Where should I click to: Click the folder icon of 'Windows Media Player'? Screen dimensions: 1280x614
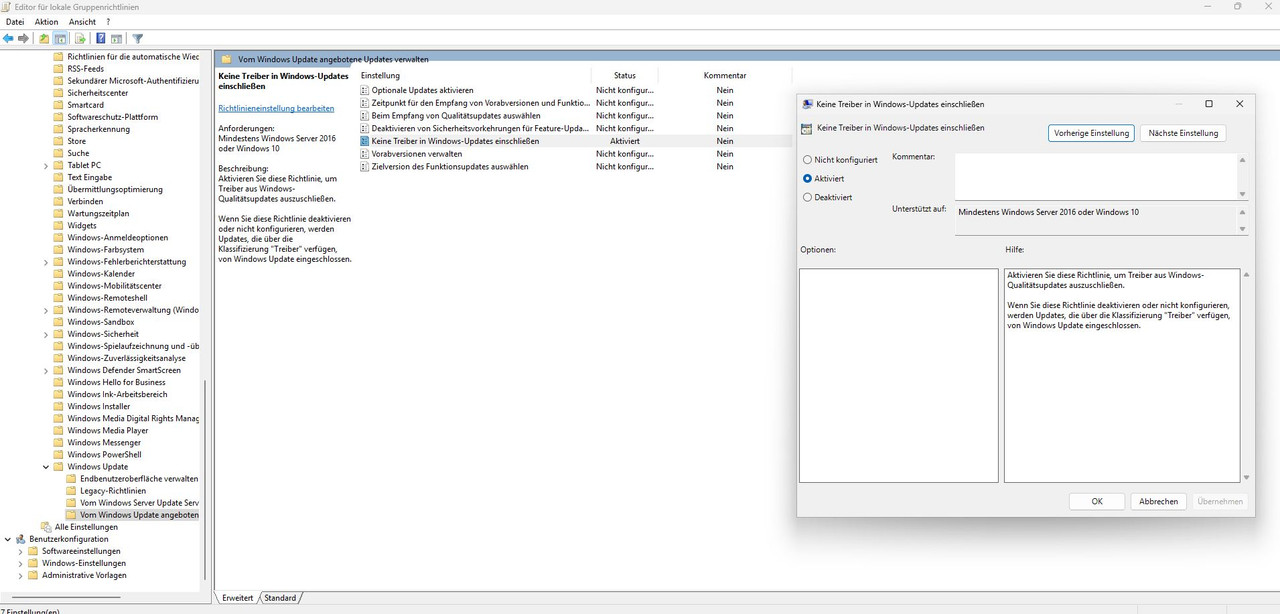click(58, 430)
